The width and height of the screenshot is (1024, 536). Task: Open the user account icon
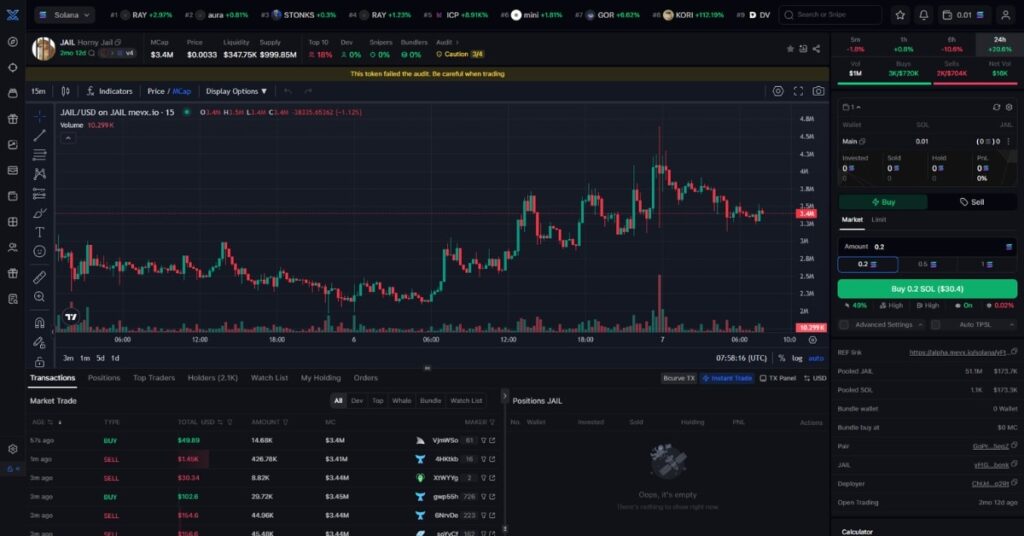click(1006, 14)
